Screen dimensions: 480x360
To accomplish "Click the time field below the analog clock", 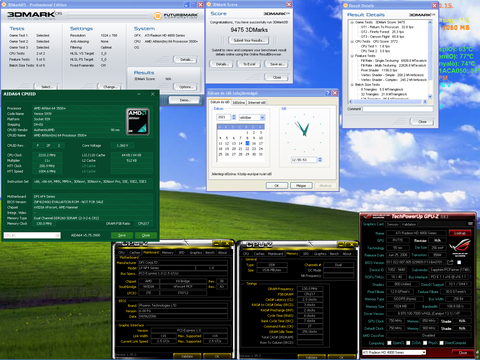I will [x=304, y=160].
